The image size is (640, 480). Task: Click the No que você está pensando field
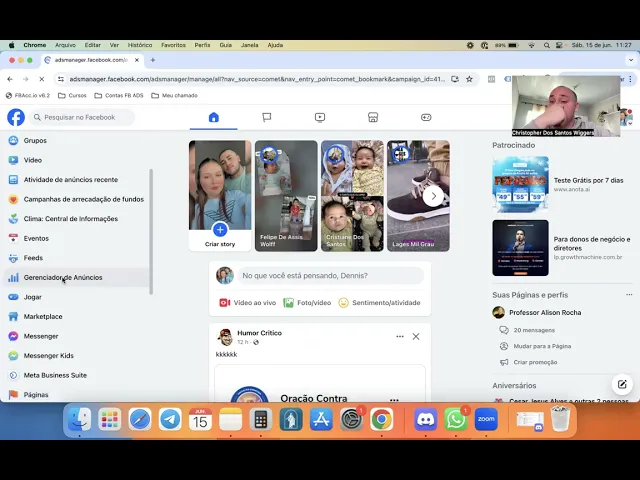tap(331, 276)
